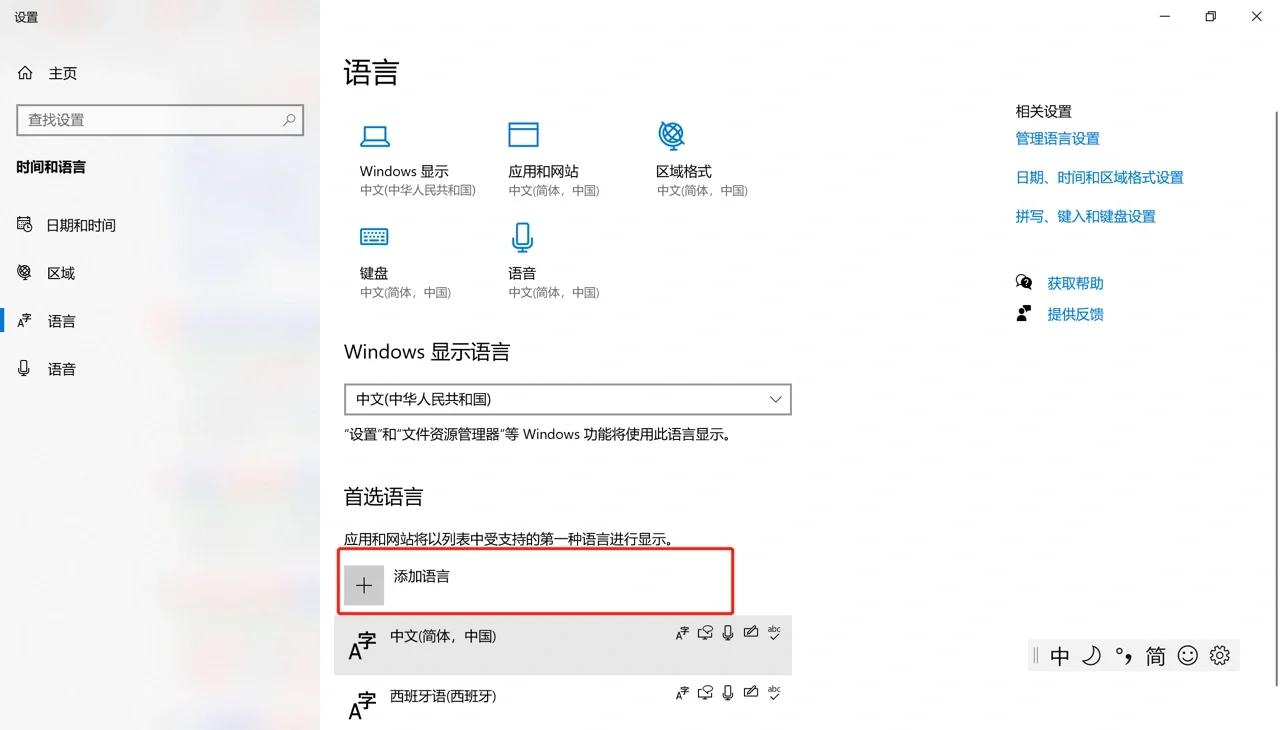
Task: Click the 获取帮助 link
Action: tap(1075, 283)
